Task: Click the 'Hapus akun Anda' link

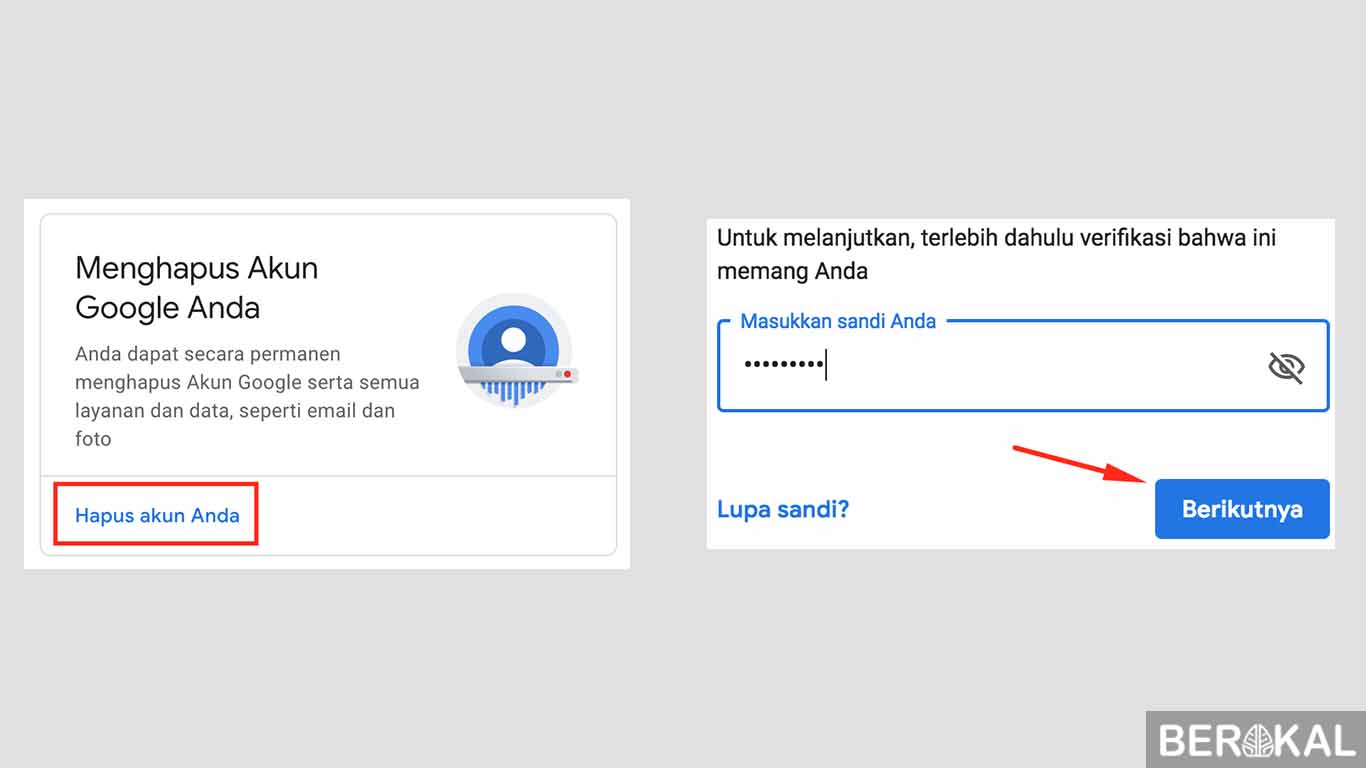Action: click(157, 516)
